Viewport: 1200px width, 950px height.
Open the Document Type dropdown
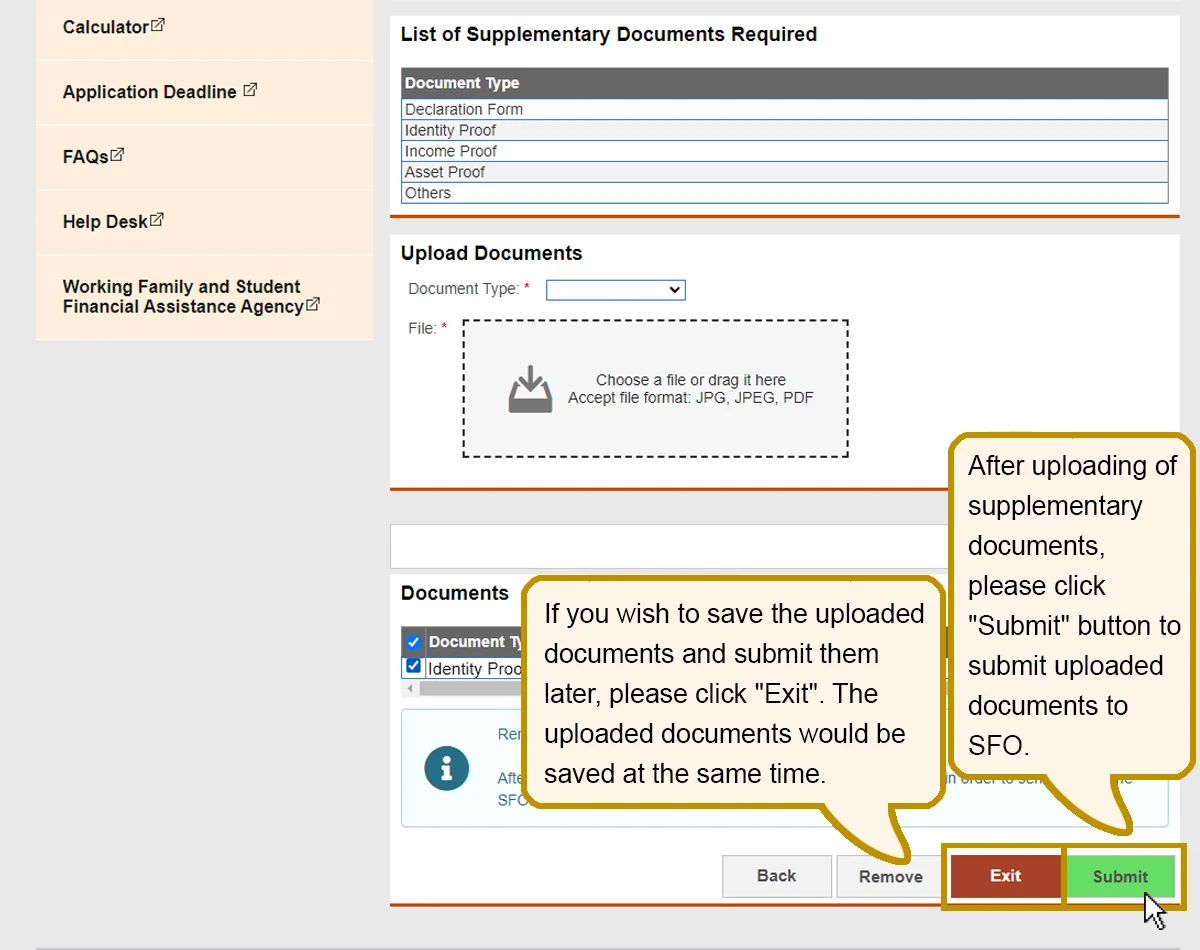pos(616,290)
